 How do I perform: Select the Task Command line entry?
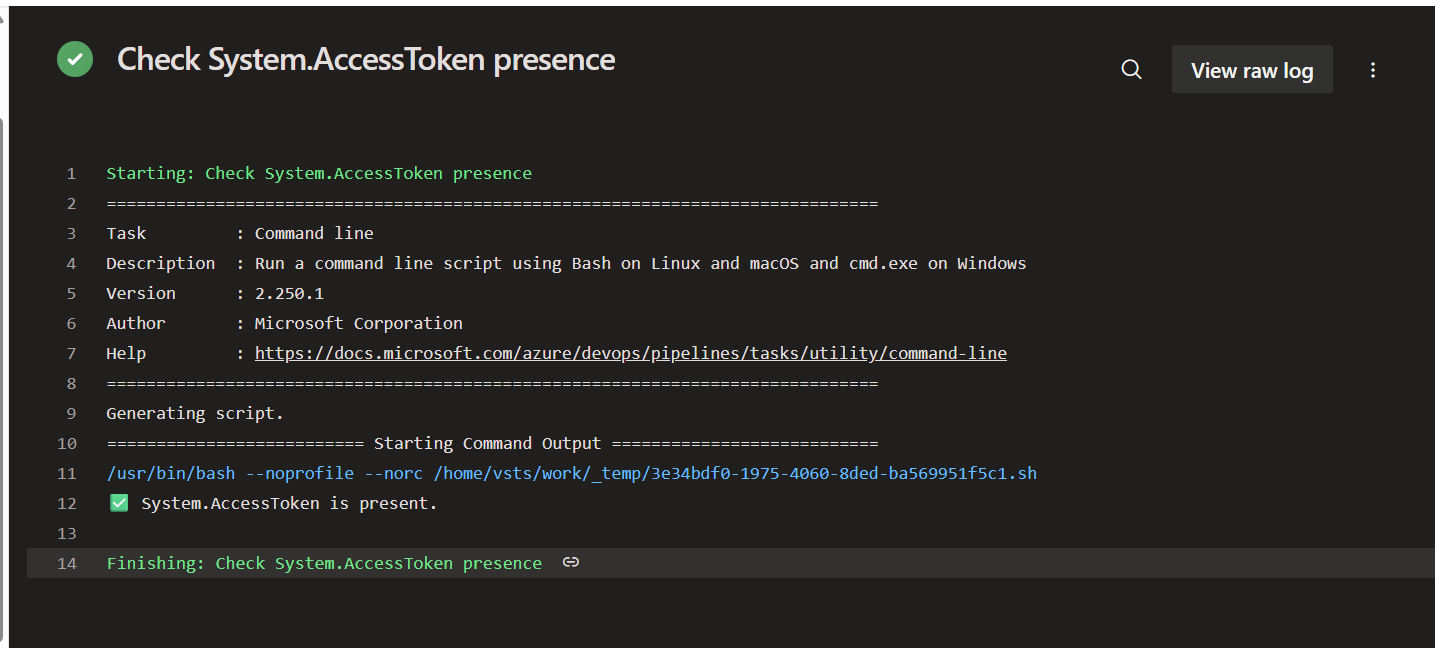tap(240, 233)
